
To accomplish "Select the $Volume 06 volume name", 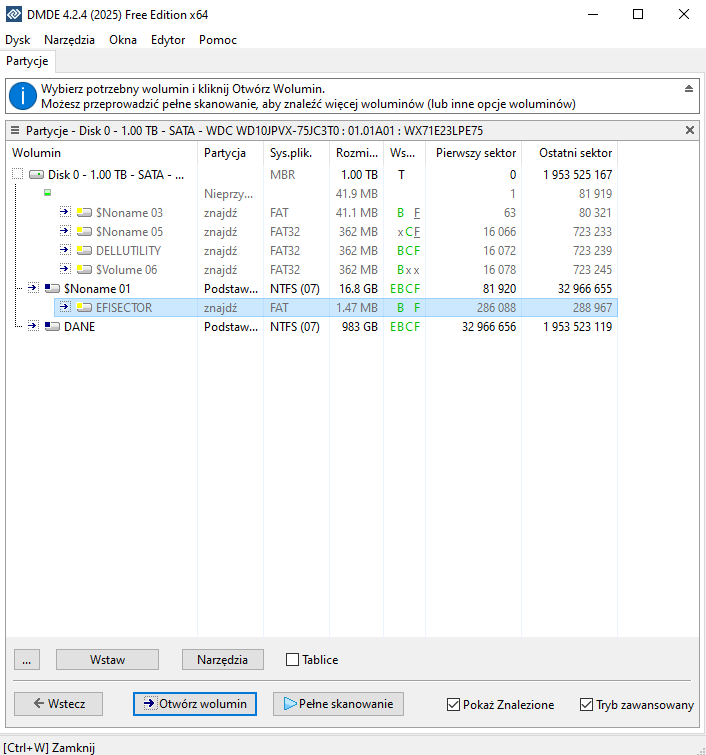I will point(126,270).
